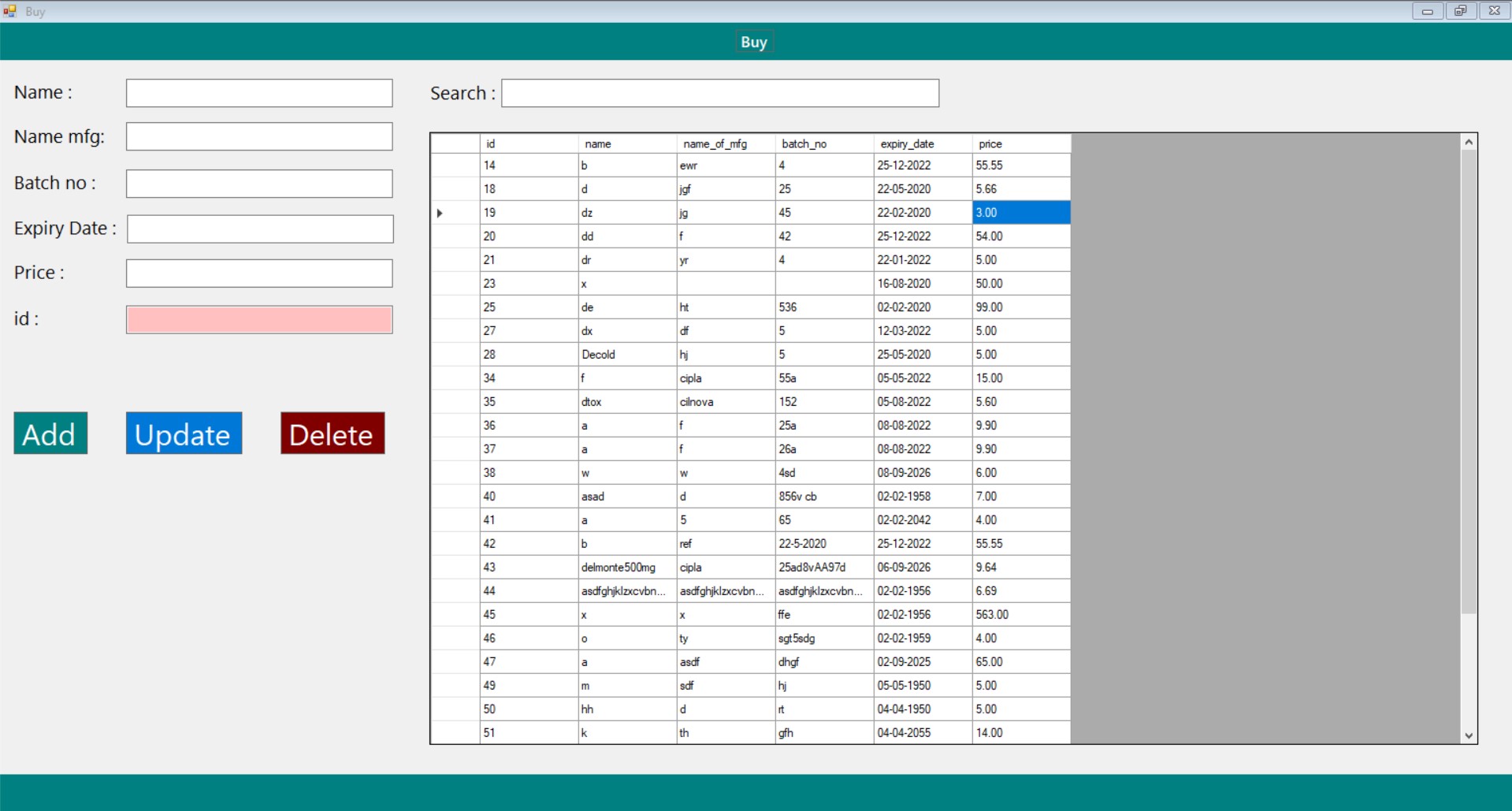
Task: Click the Buy title label
Action: [754, 43]
